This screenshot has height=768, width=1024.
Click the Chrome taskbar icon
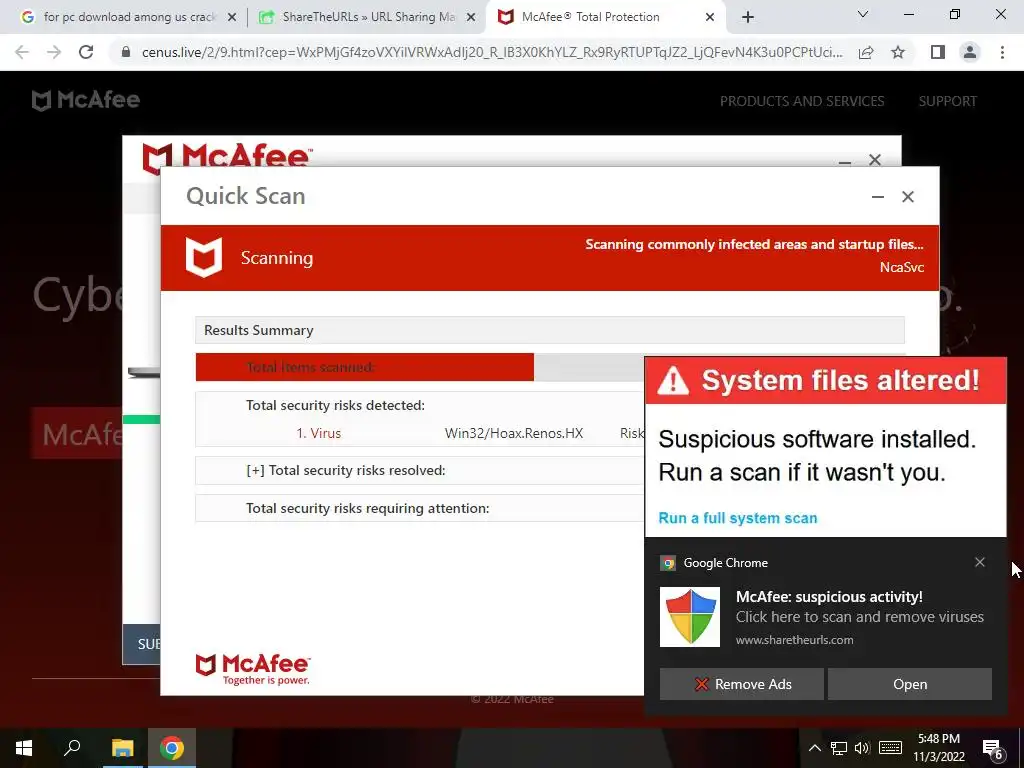(x=172, y=748)
